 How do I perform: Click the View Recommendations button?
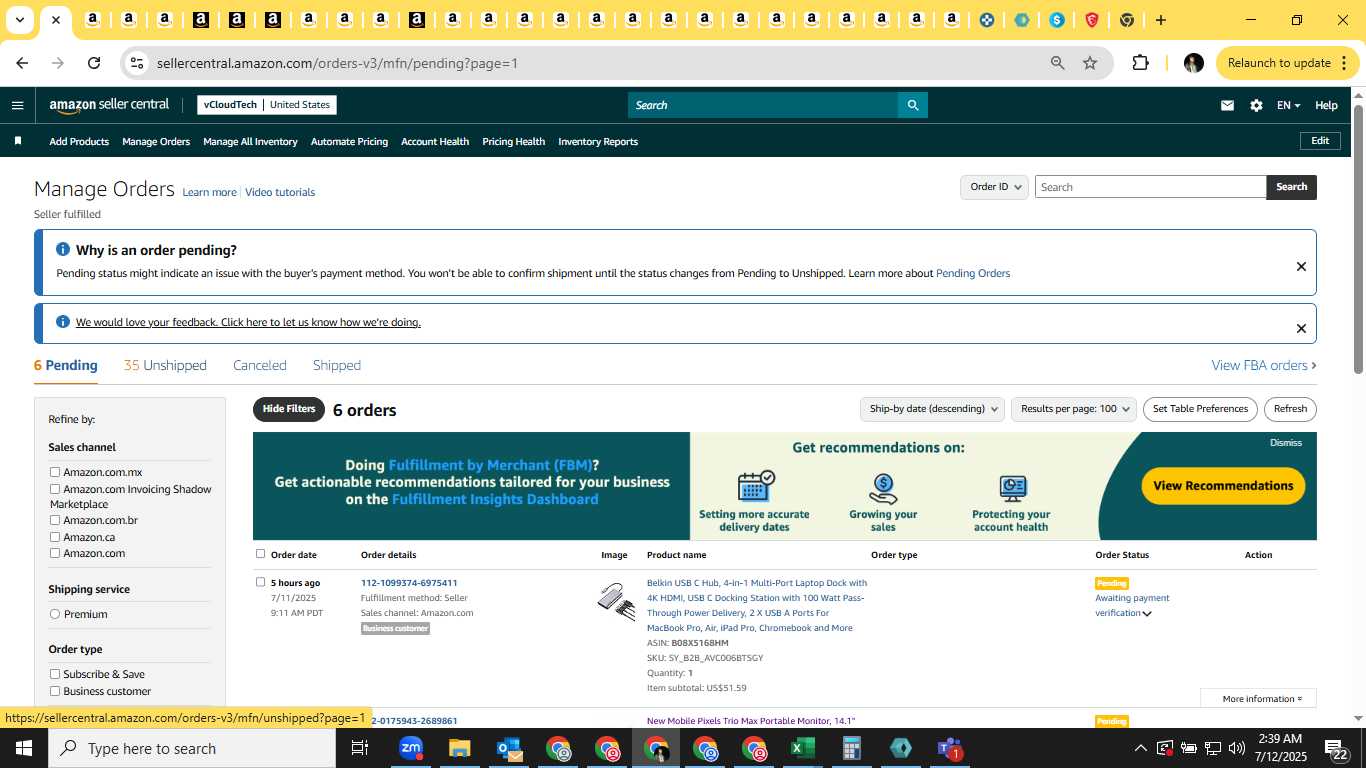coord(1223,486)
